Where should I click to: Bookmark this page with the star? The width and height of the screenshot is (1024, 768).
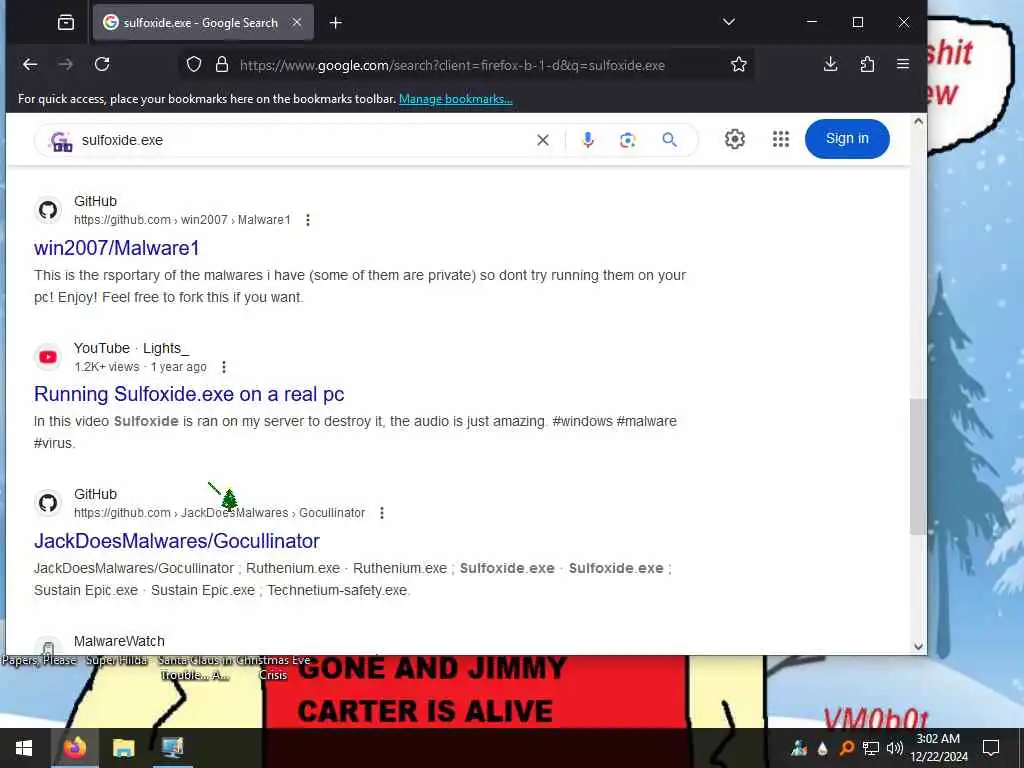739,65
